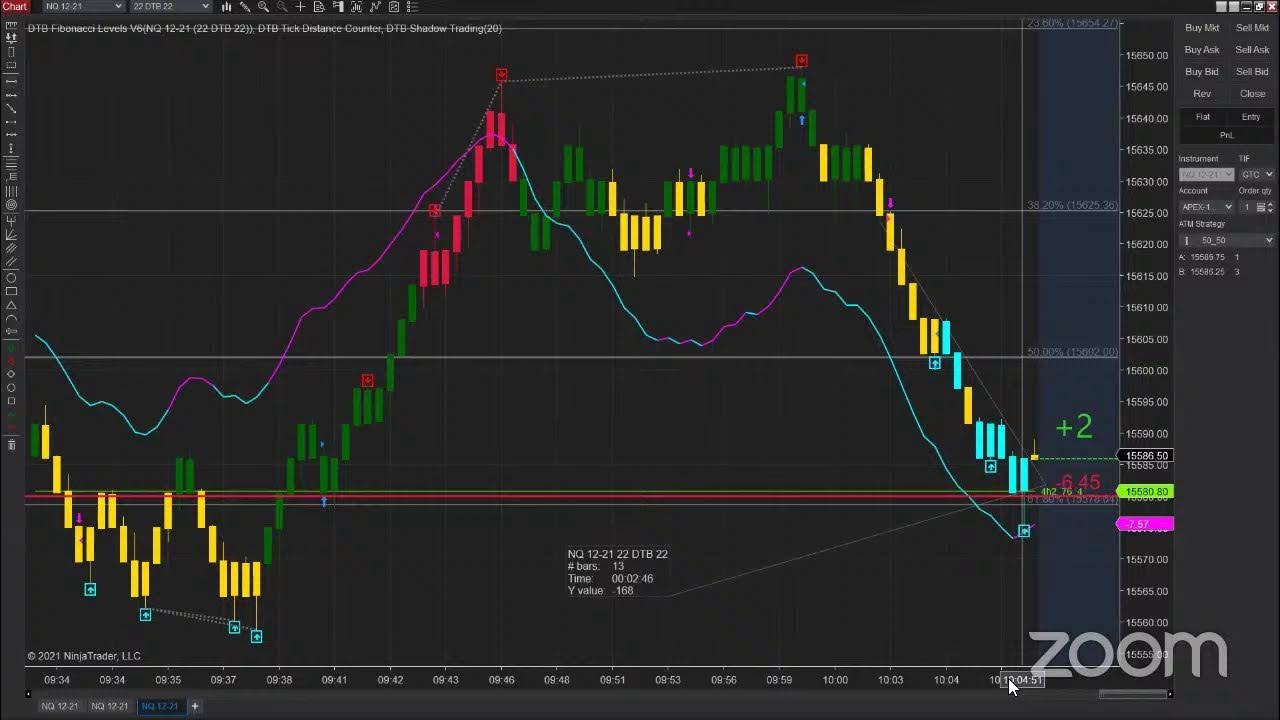The height and width of the screenshot is (720, 1280).
Task: Open the 22 DTB 22 interval selector
Action: pos(169,7)
